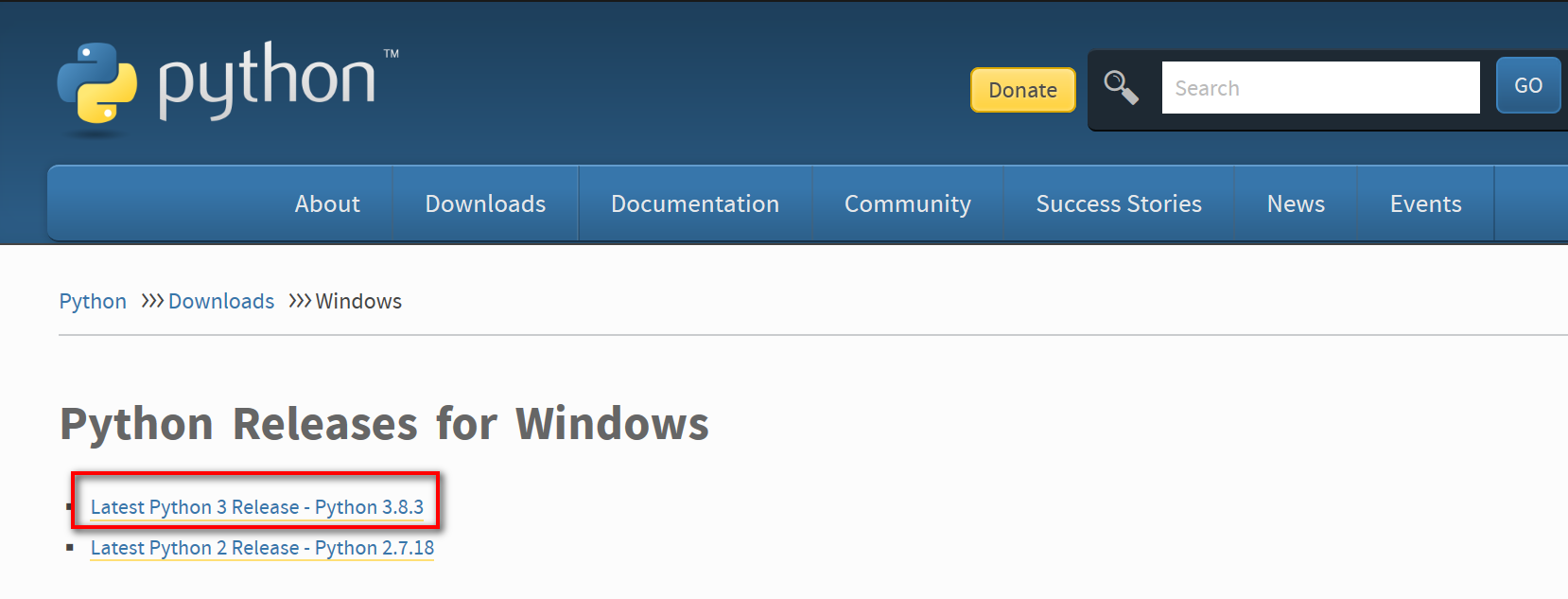1568x599 pixels.
Task: Click the magnifying glass search icon
Action: tap(1121, 87)
